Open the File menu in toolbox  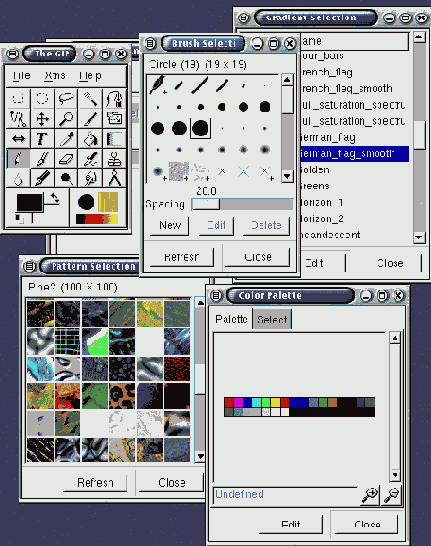(x=22, y=76)
